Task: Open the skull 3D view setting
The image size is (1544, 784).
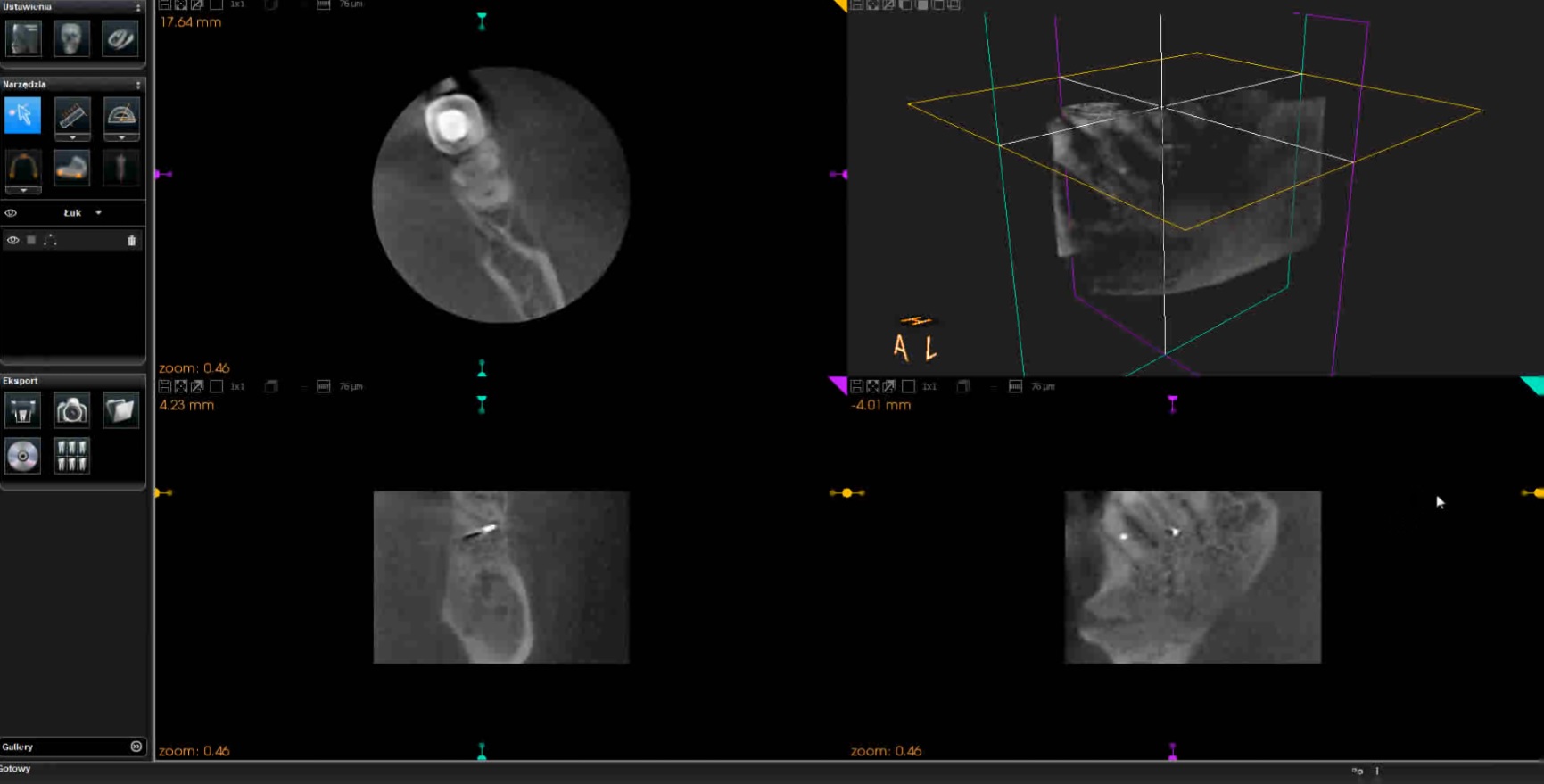Action: [71, 39]
